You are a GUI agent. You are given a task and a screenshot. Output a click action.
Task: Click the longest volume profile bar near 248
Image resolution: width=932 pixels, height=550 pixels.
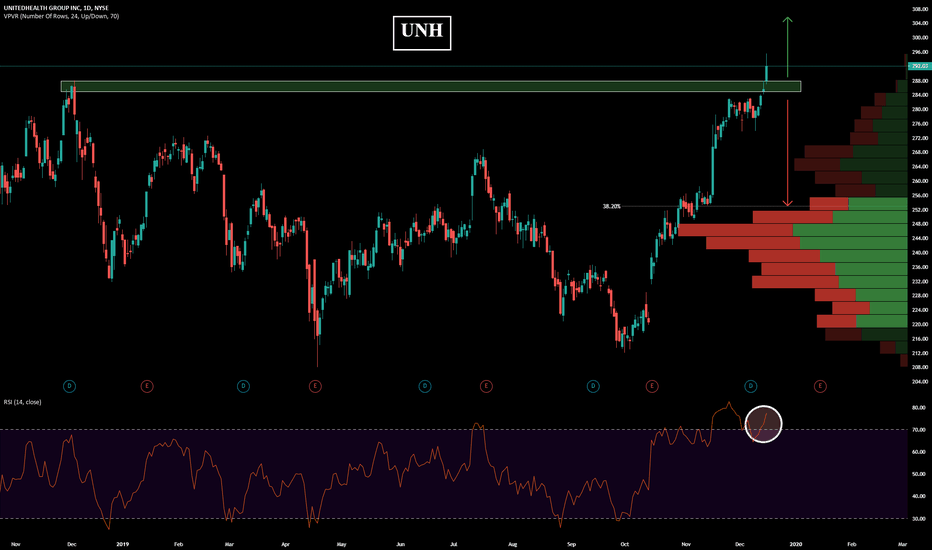[792, 230]
